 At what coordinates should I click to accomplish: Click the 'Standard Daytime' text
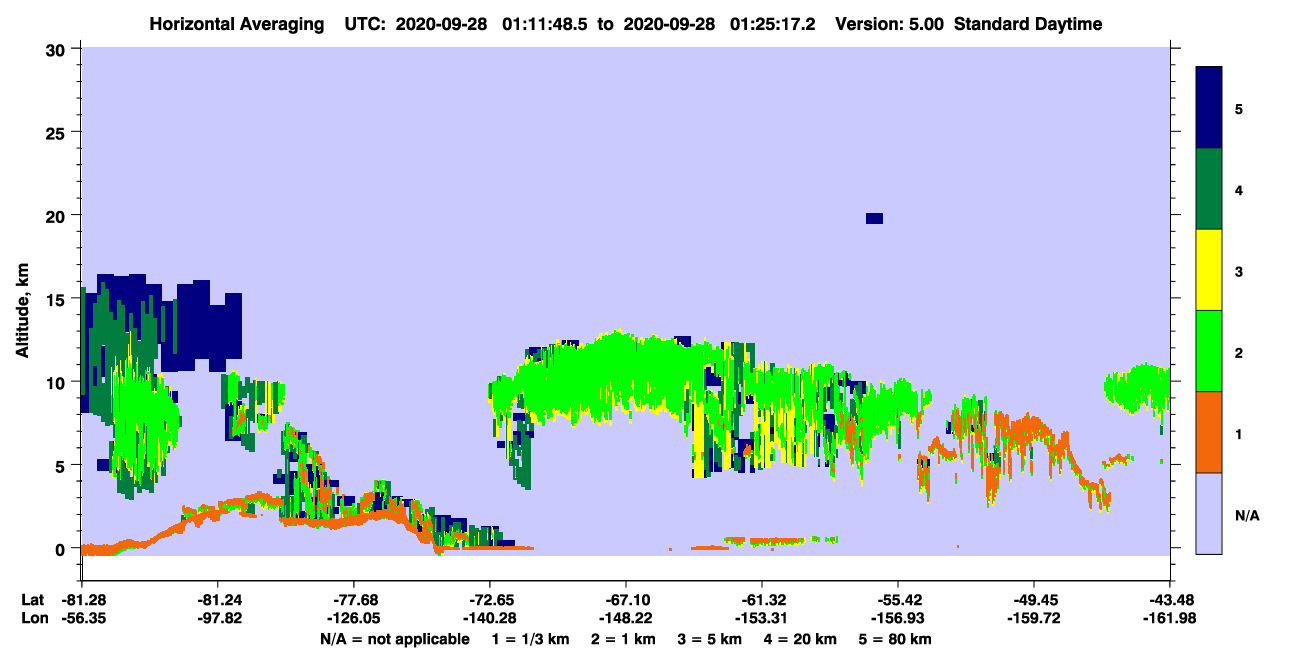[x=1028, y=24]
